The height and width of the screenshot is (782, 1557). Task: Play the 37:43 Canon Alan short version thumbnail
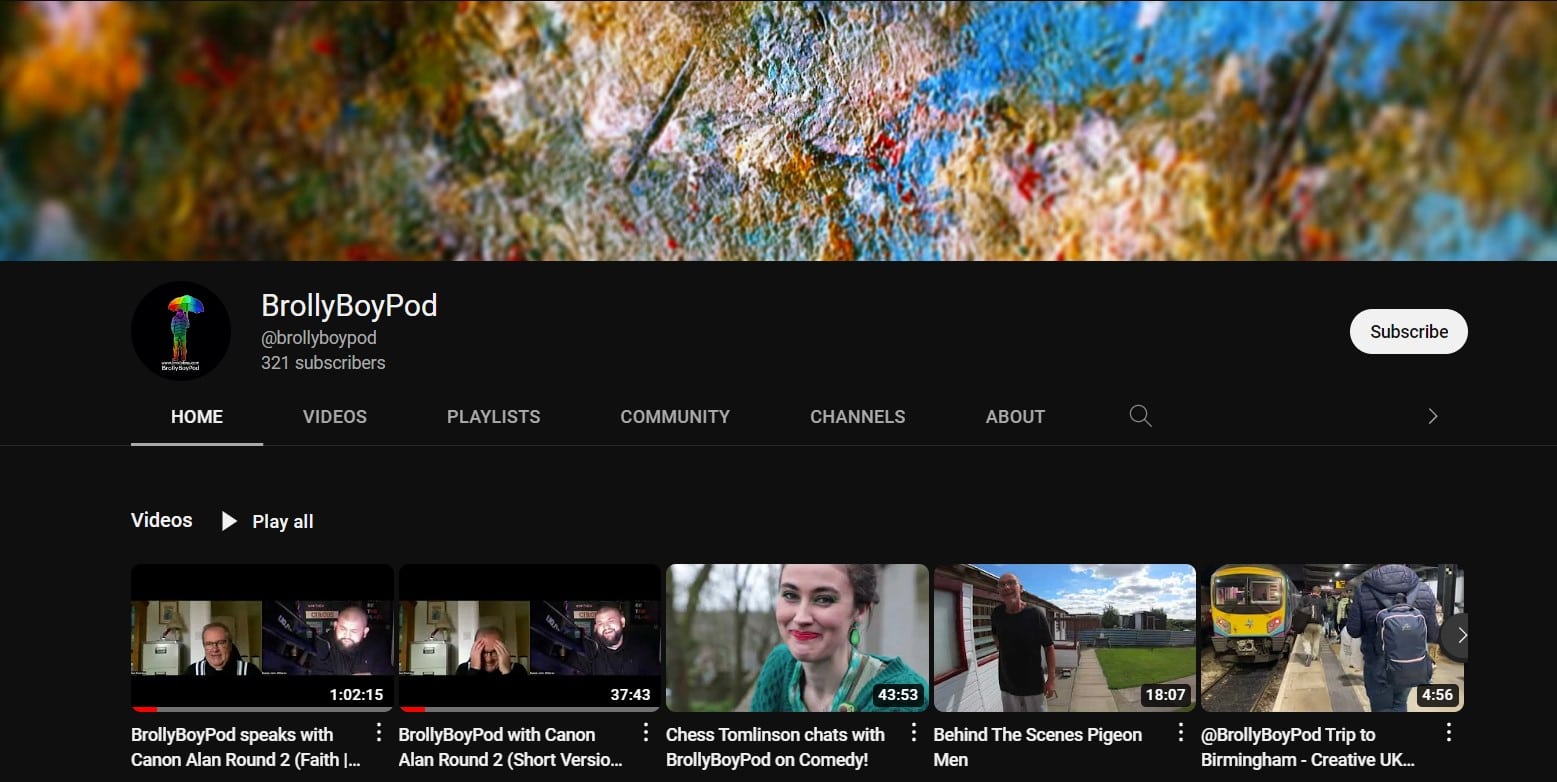[530, 638]
